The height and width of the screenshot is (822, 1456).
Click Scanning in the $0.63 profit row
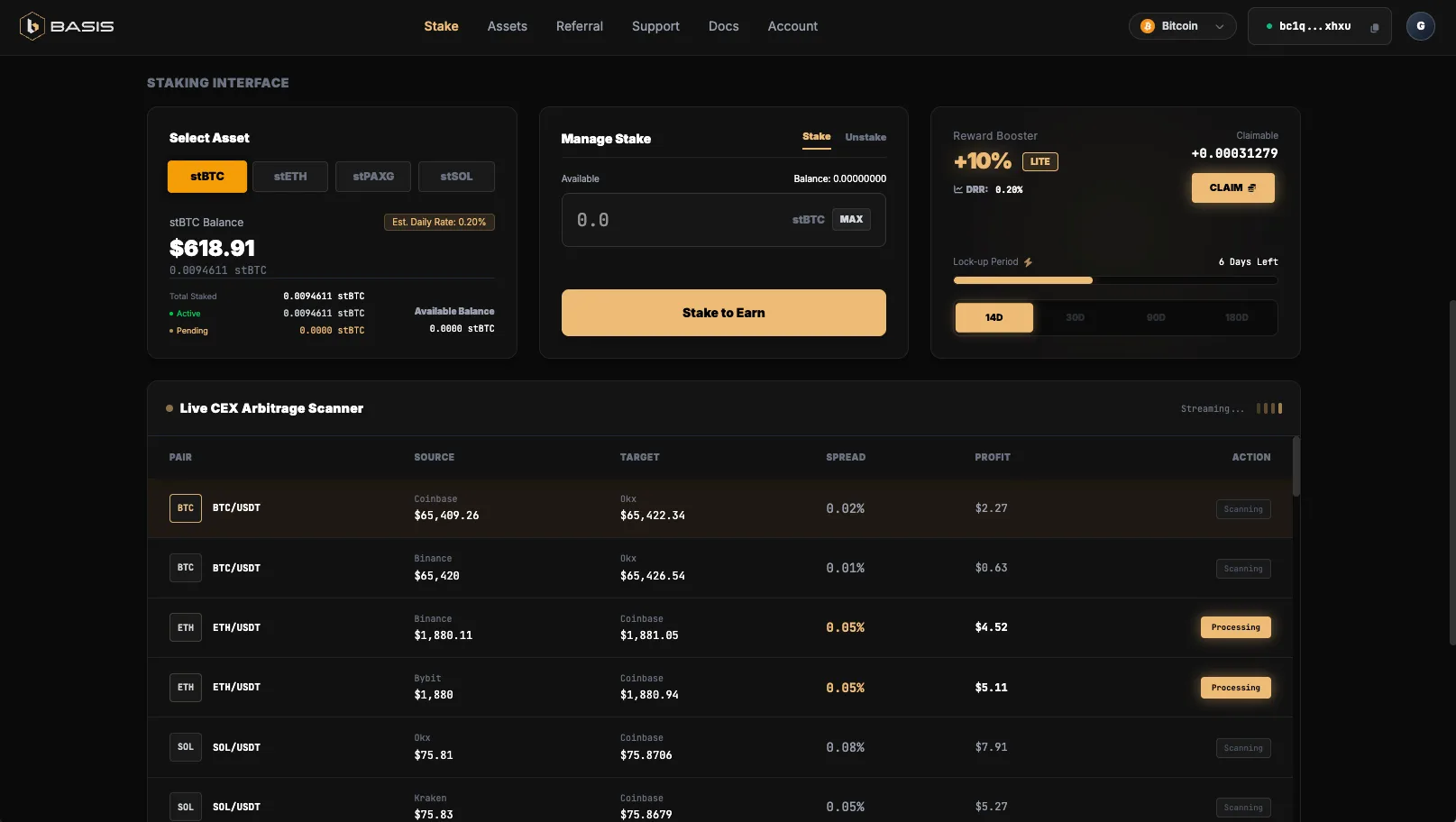click(x=1243, y=569)
